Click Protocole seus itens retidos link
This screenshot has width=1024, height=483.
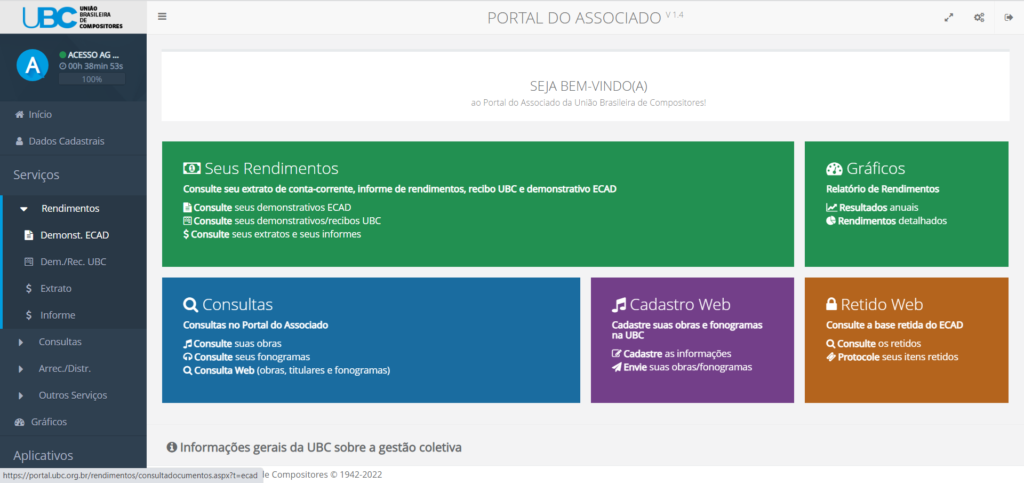pyautogui.click(x=892, y=356)
